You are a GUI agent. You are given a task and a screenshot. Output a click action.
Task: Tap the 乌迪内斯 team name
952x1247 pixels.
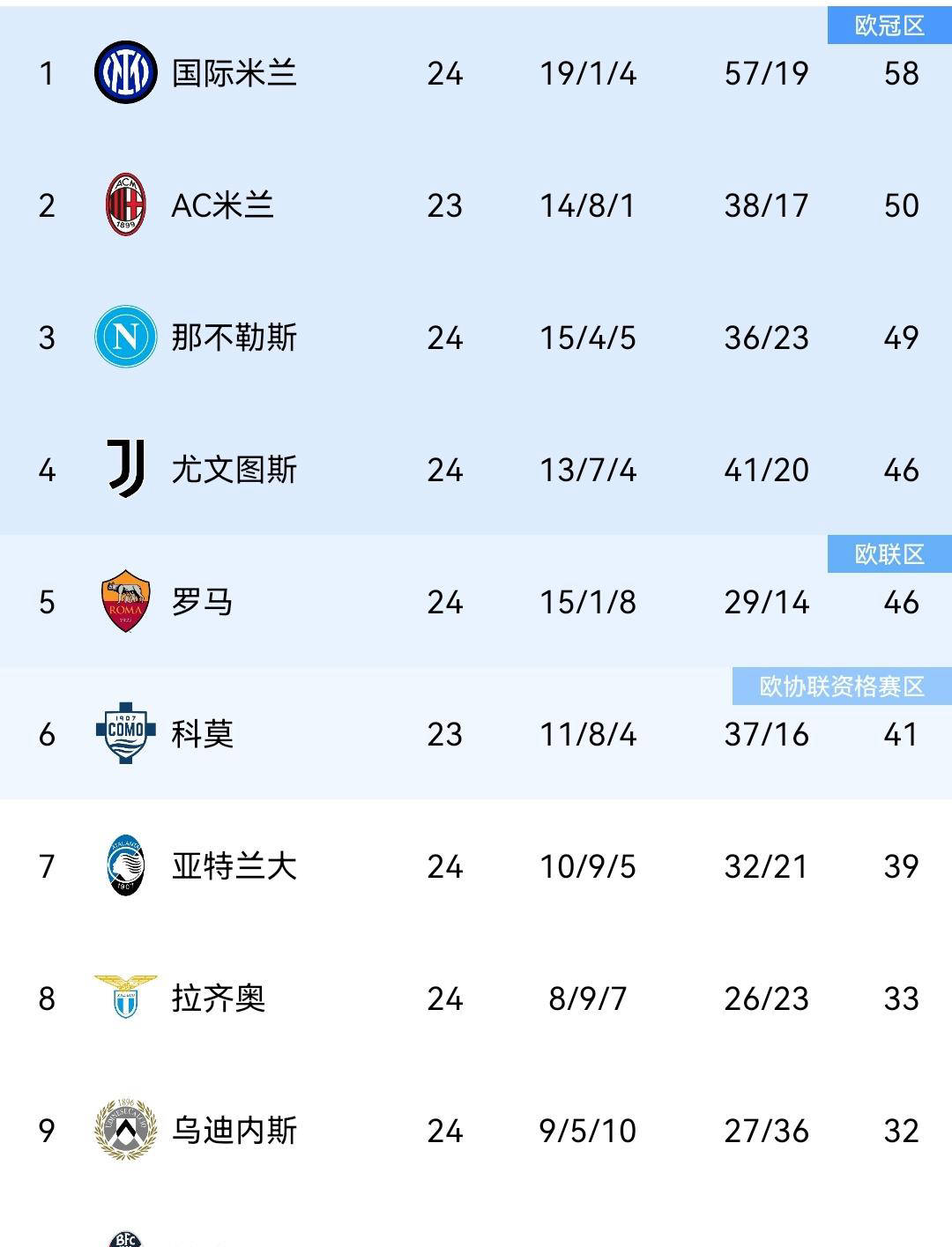click(x=234, y=1131)
